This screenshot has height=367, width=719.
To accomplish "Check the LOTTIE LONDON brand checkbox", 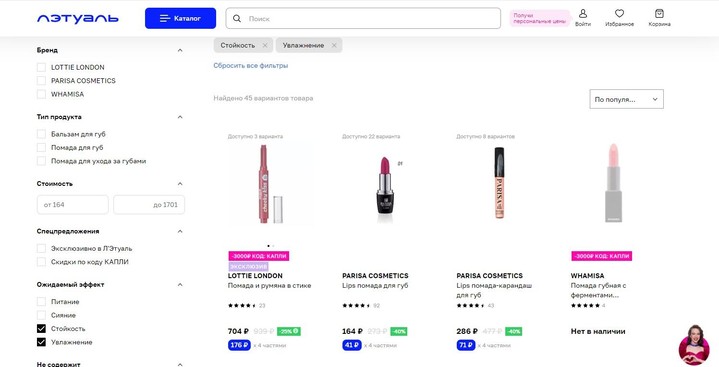I will click(41, 67).
